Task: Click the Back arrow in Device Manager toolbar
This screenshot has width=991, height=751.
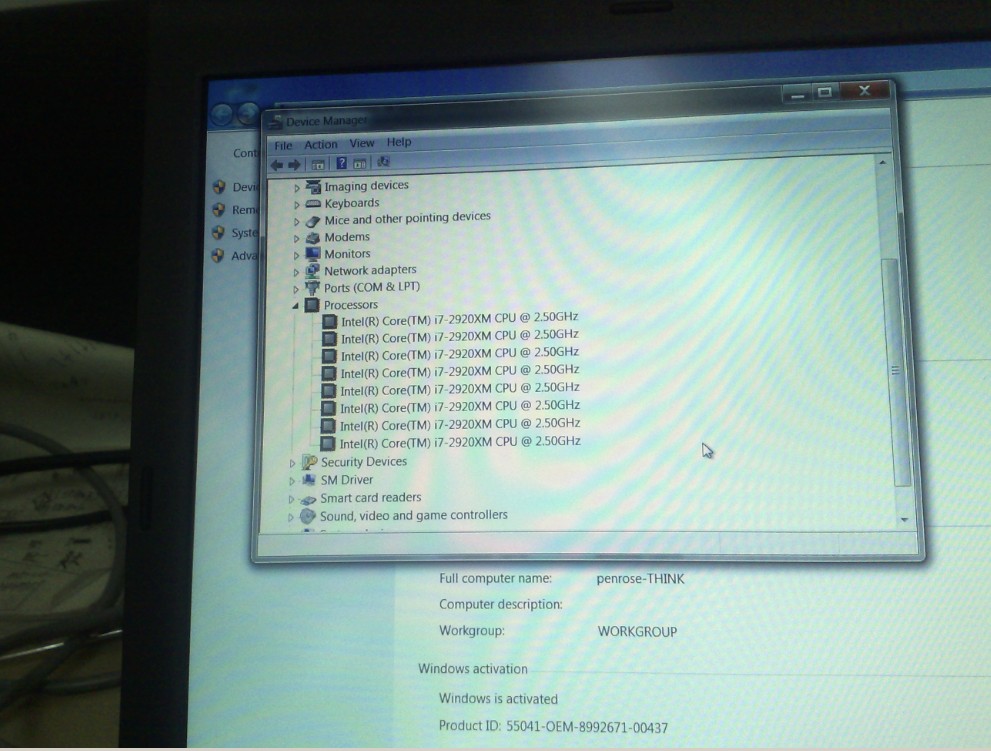Action: pos(277,165)
